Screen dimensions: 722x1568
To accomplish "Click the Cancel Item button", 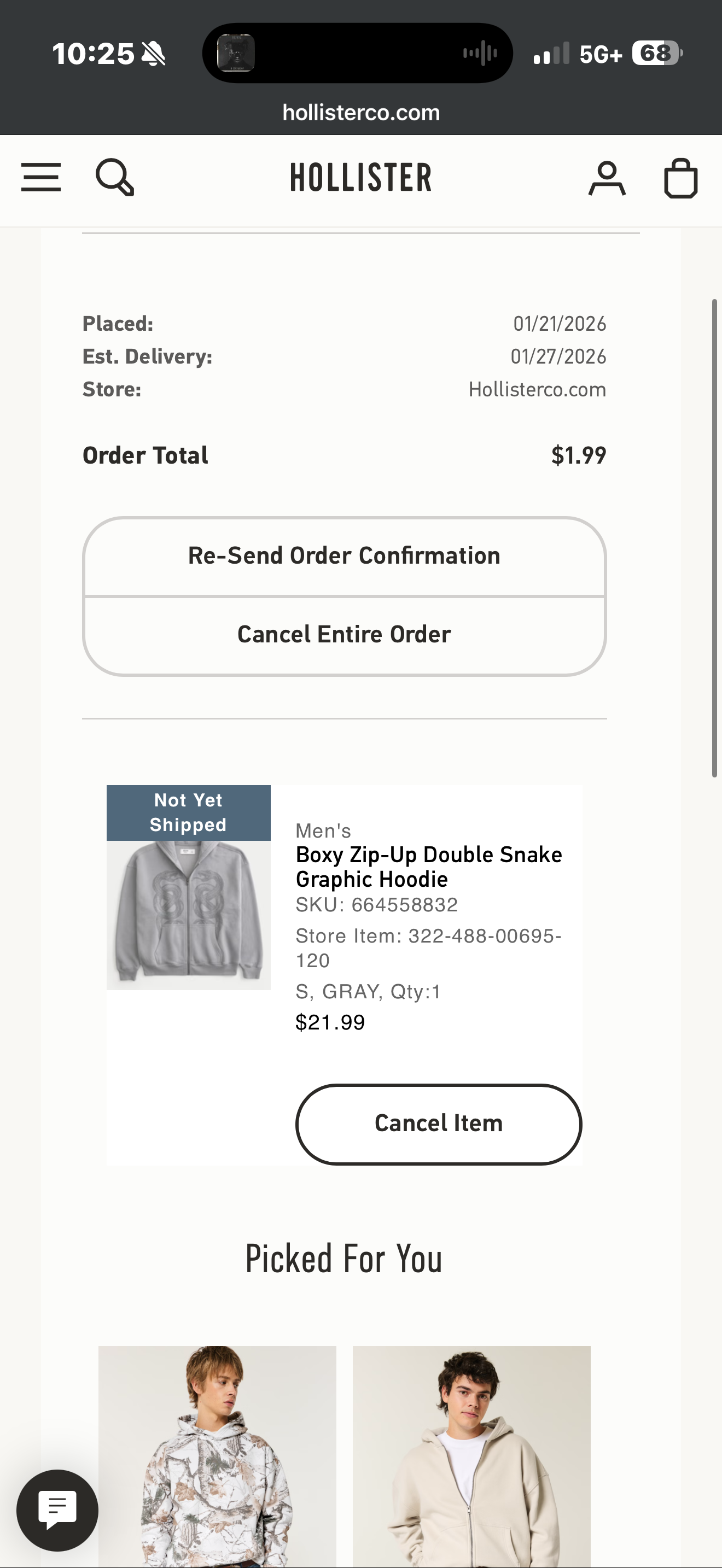I will pyautogui.click(x=438, y=1124).
